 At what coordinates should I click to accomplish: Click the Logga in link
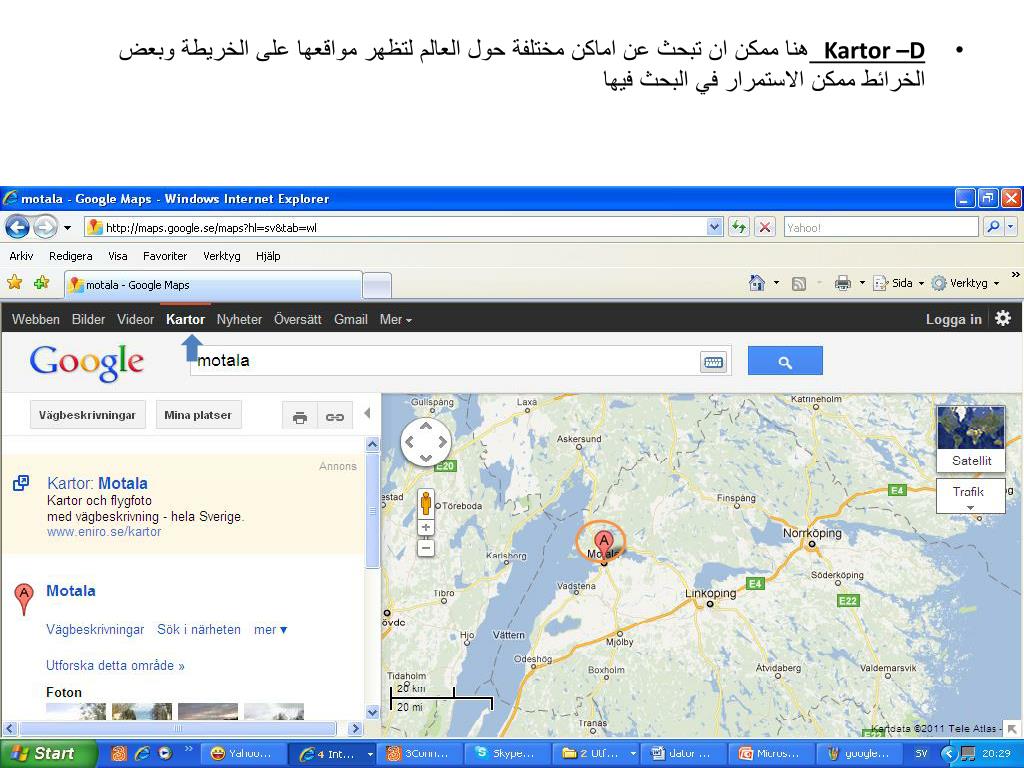pyautogui.click(x=953, y=319)
